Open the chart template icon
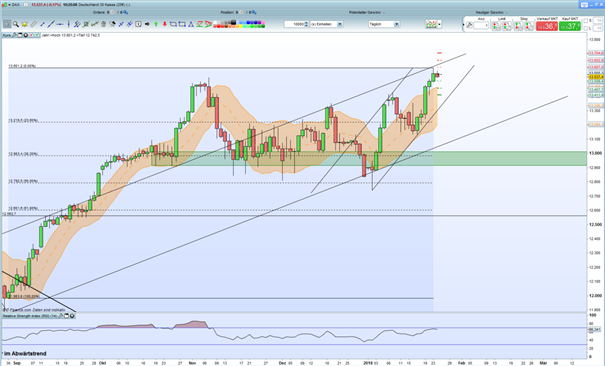This screenshot has height=366, width=605. pyautogui.click(x=431, y=24)
